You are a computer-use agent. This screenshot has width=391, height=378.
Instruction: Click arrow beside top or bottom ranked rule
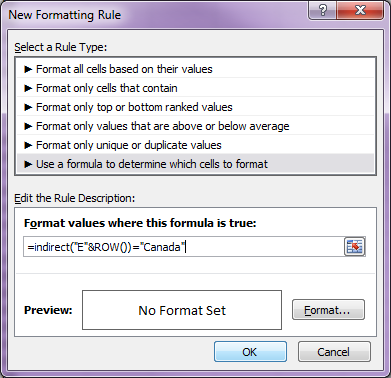pos(28,107)
